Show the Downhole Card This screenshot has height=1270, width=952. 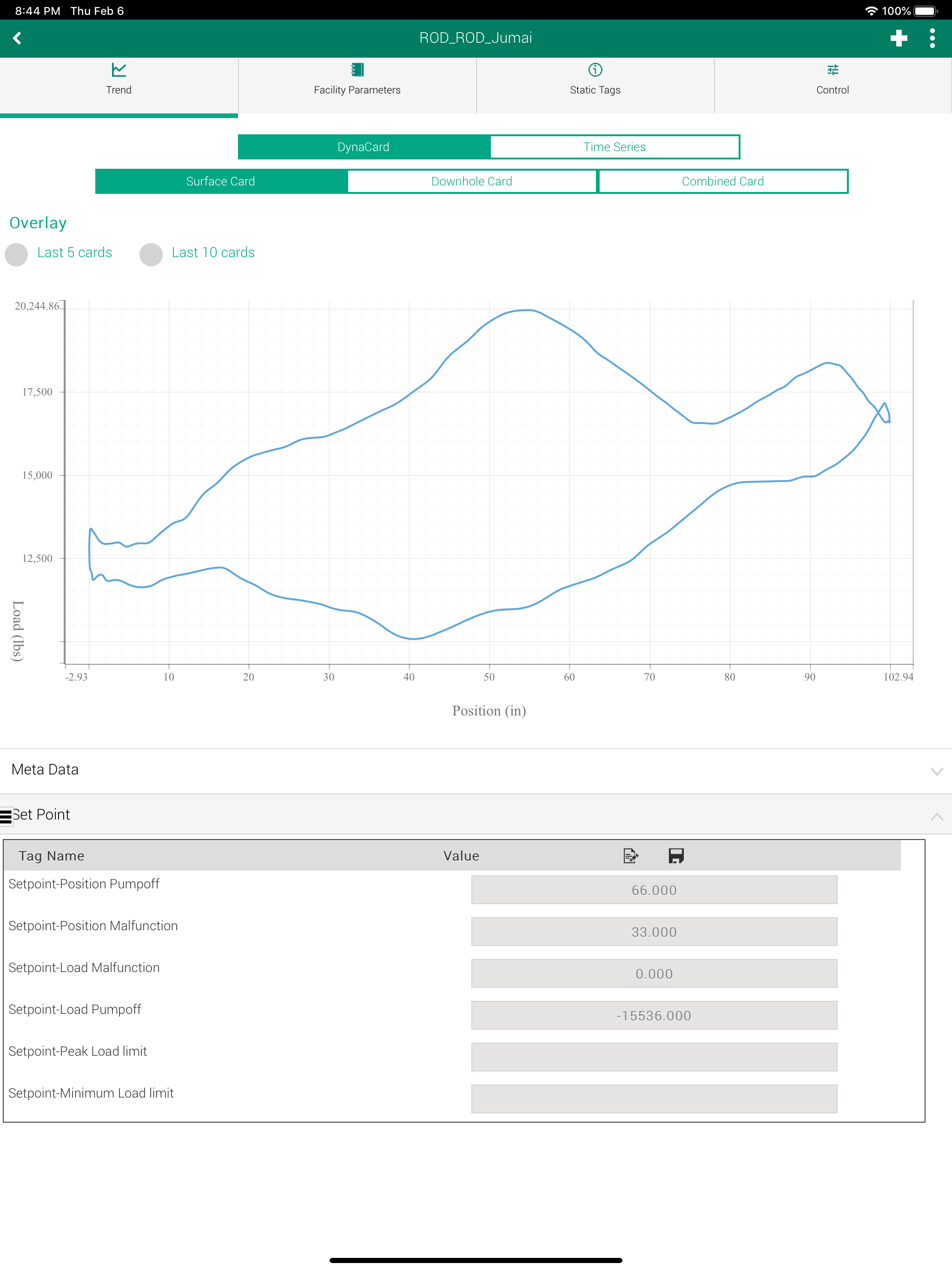(x=472, y=181)
